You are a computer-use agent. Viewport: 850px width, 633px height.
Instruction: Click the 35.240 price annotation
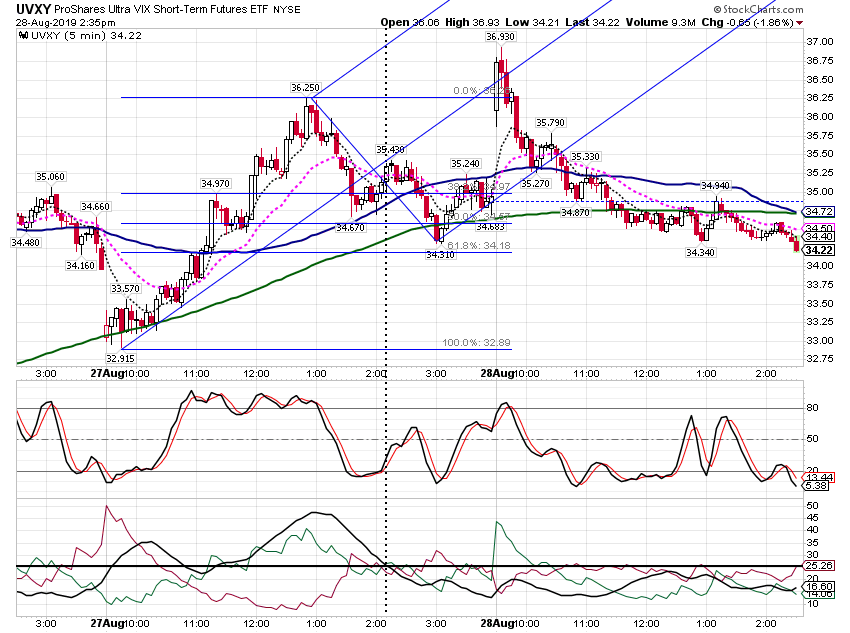(x=465, y=164)
